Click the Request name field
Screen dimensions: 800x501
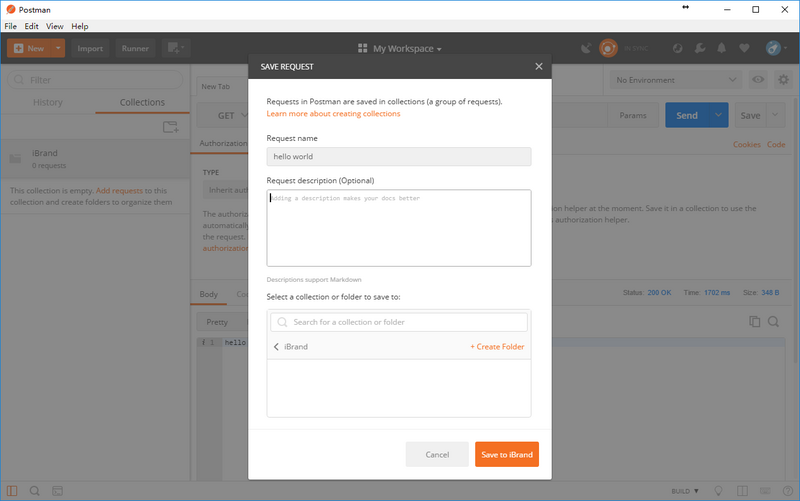click(x=398, y=157)
